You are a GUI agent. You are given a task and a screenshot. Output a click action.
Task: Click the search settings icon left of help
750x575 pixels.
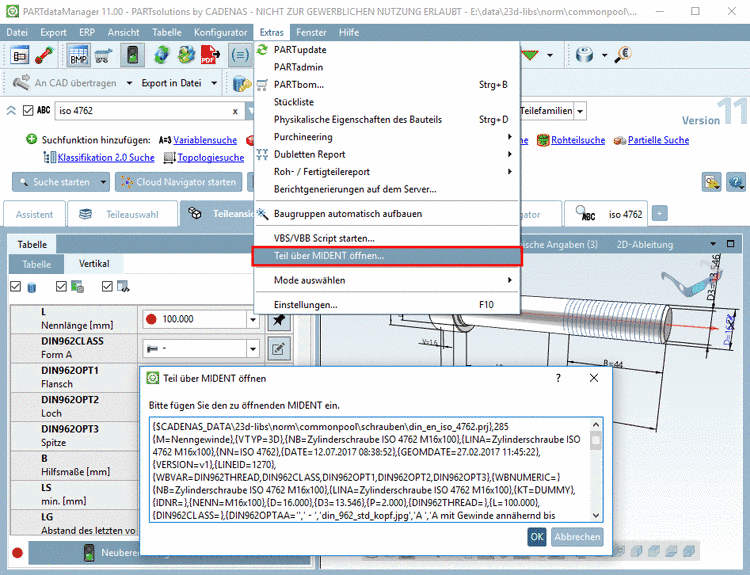click(x=711, y=182)
